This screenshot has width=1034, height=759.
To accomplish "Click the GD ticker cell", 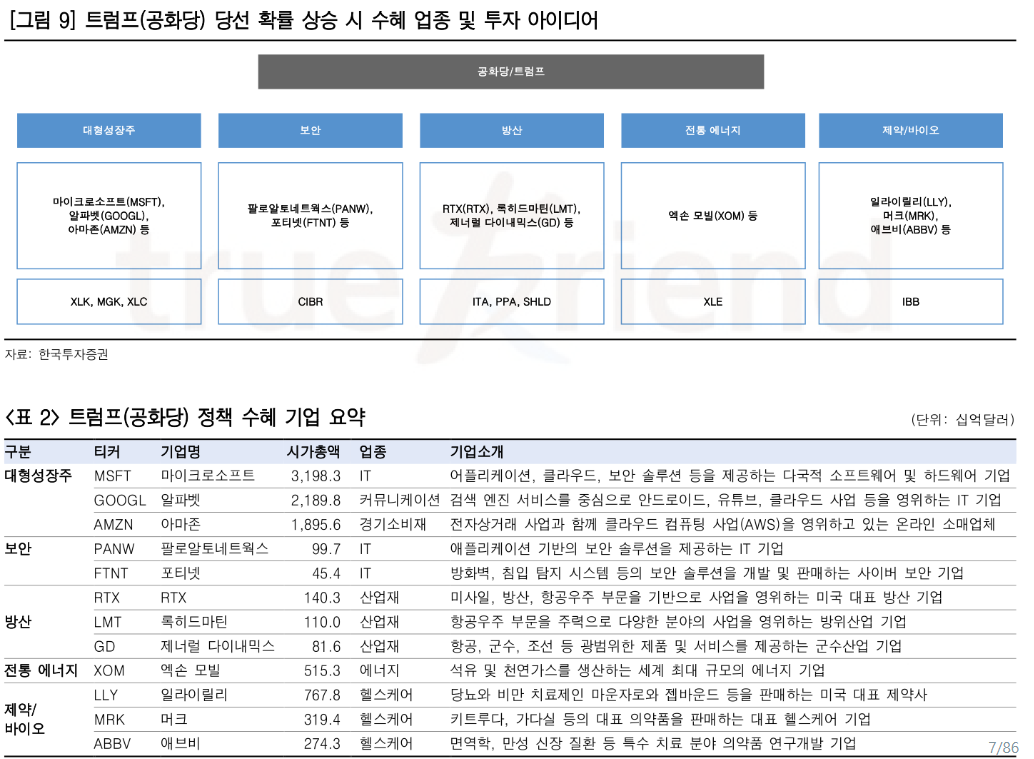I will coord(104,647).
